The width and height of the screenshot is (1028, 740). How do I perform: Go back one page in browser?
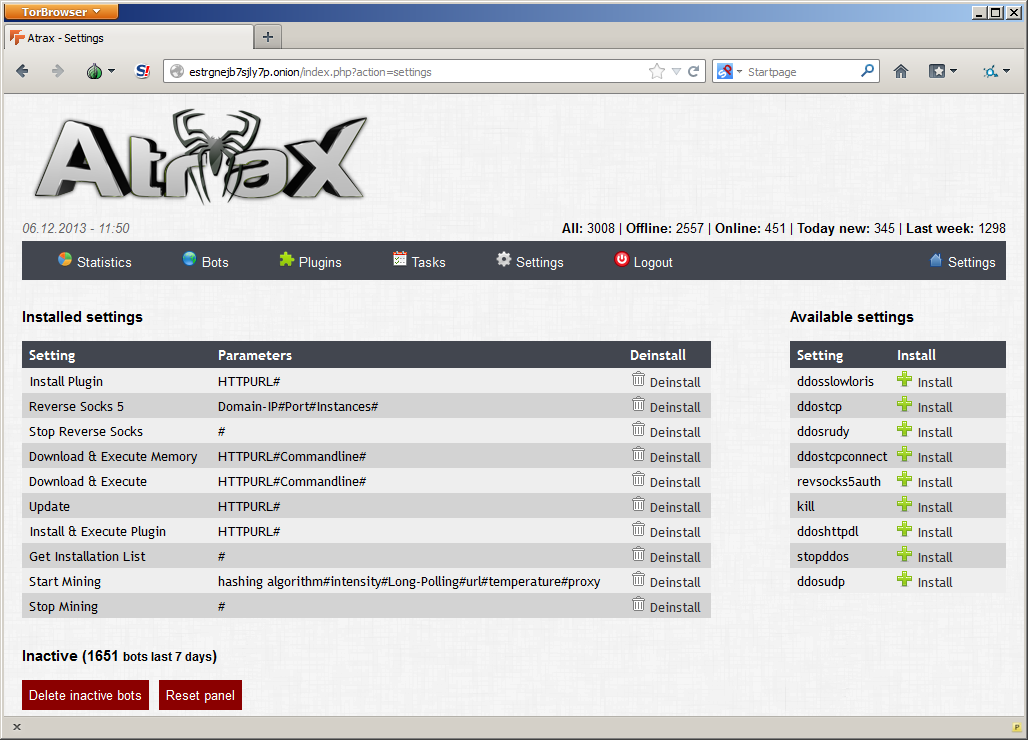coord(22,71)
